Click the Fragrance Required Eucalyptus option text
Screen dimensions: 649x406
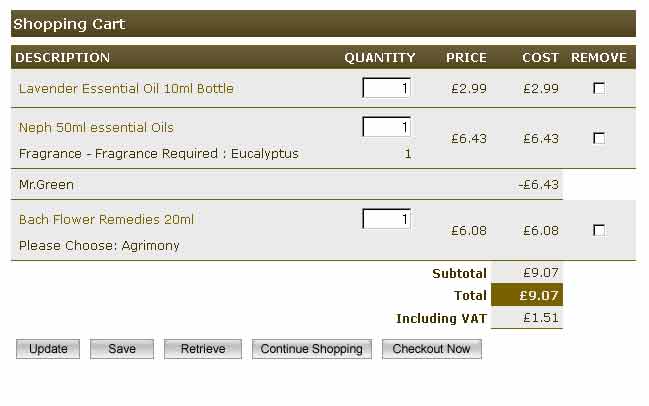click(x=159, y=154)
